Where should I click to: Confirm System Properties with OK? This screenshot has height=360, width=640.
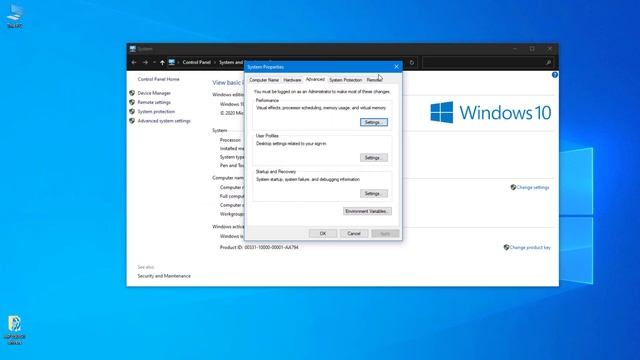click(323, 233)
